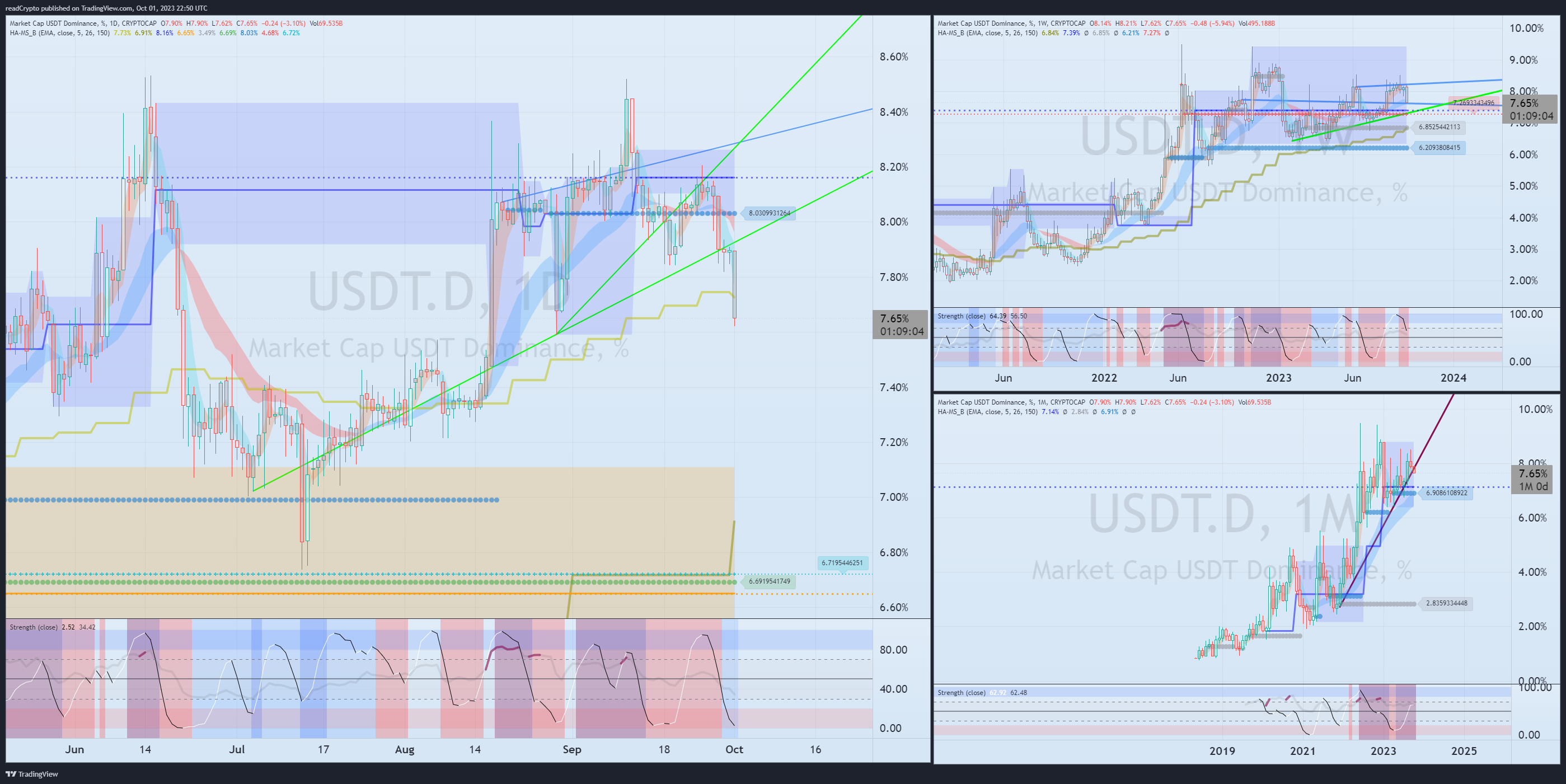Select the 6.2093808415 price label
1566x784 pixels.
1439,148
